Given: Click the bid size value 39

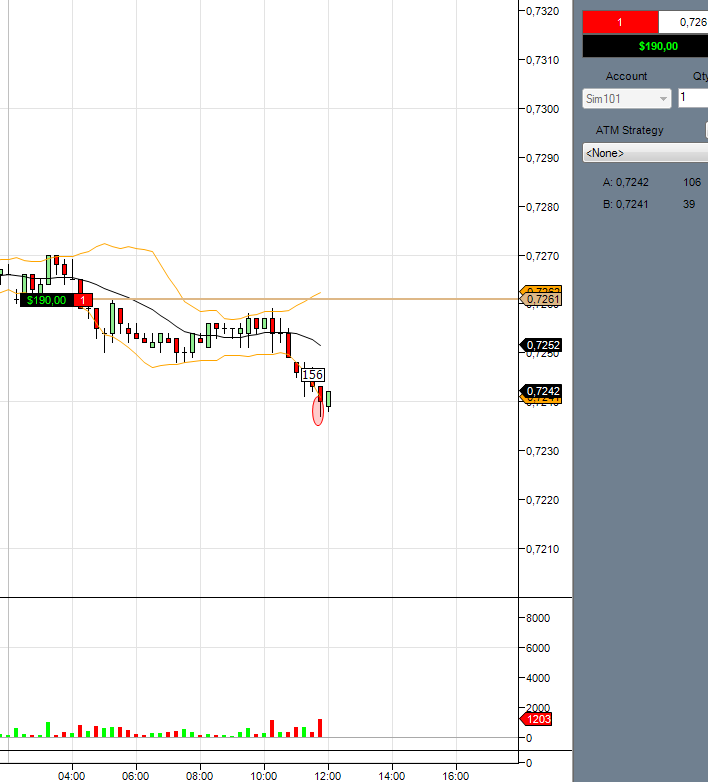Looking at the screenshot, I should pyautogui.click(x=689, y=204).
